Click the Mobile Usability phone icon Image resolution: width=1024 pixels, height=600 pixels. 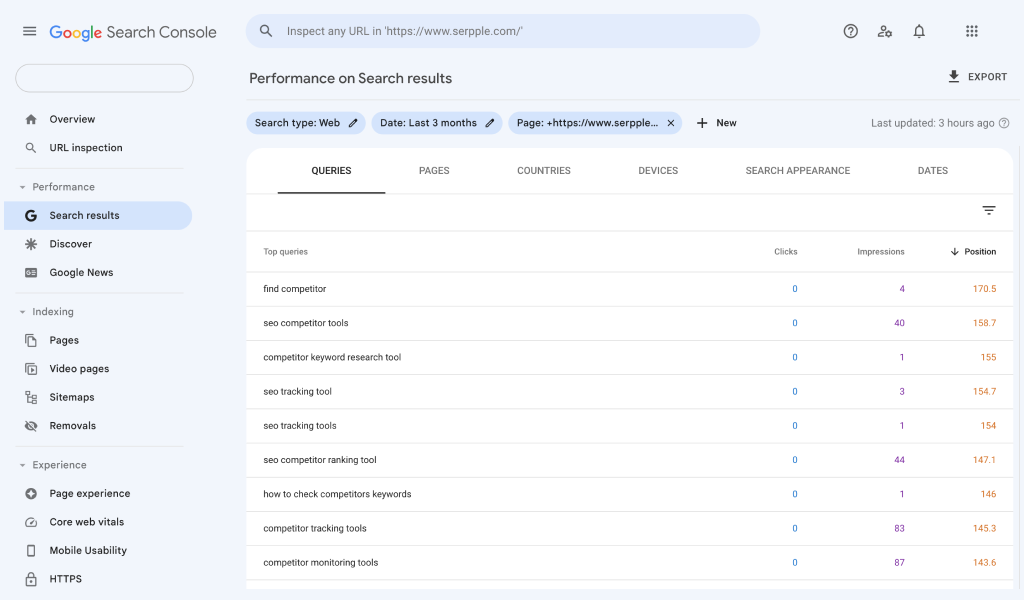31,550
